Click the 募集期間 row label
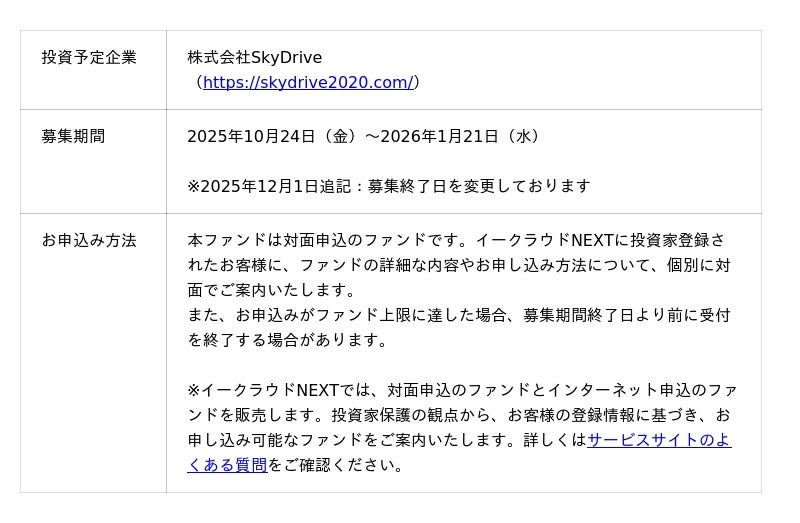Viewport: 800px width, 523px height. pos(73,136)
